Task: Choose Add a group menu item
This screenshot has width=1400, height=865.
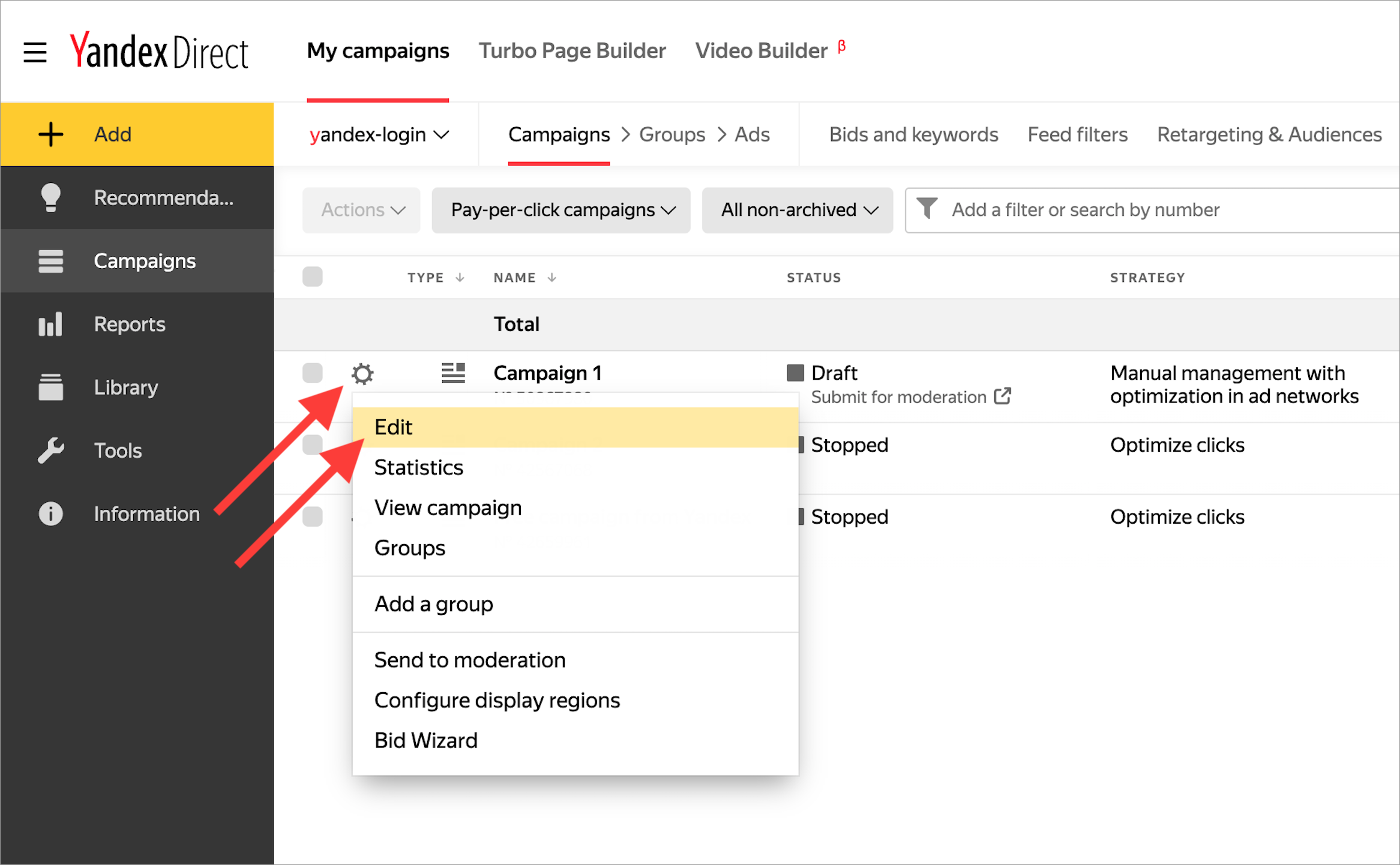Action: pos(575,604)
